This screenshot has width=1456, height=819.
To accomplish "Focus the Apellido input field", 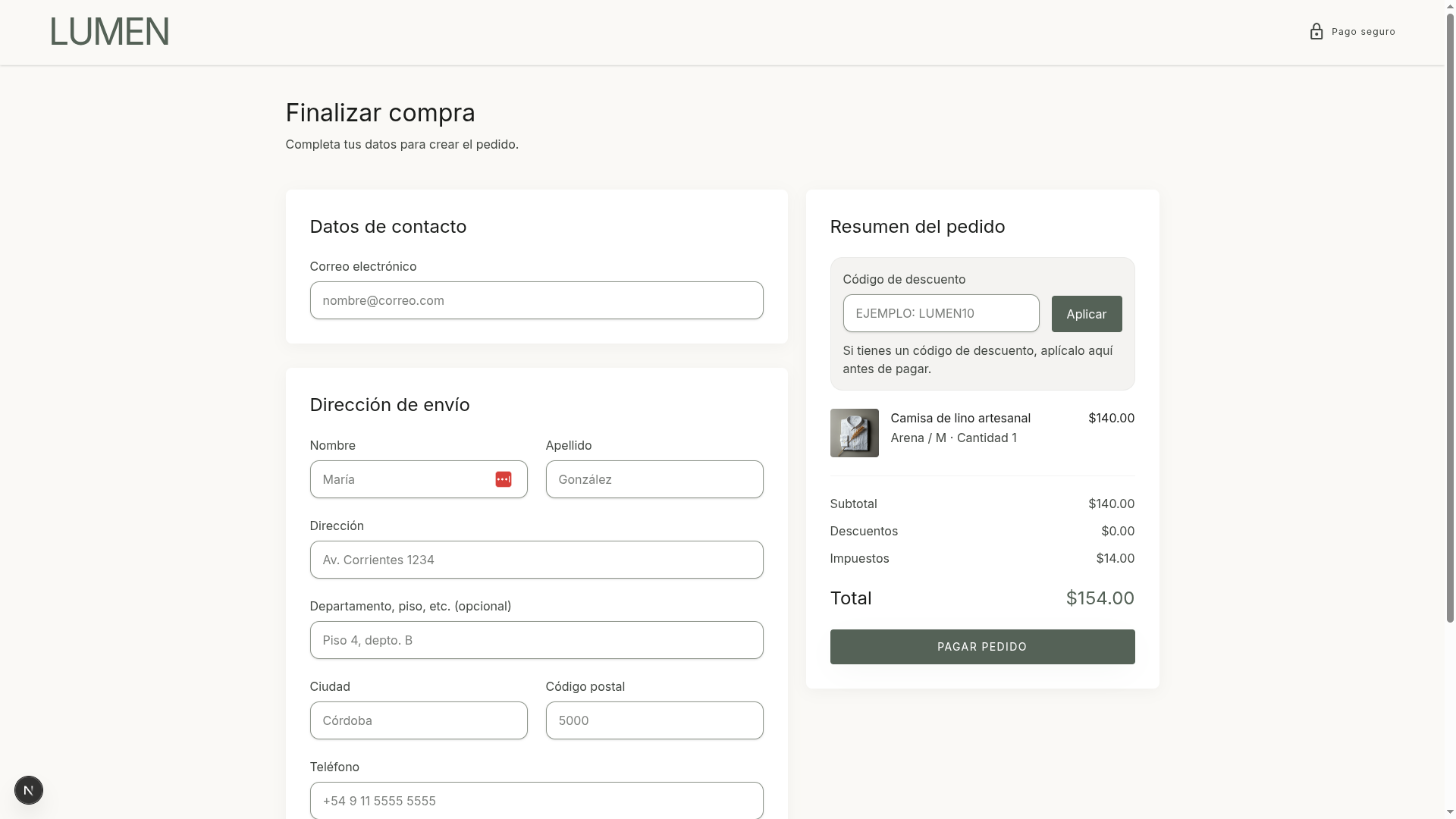I will pos(654,479).
